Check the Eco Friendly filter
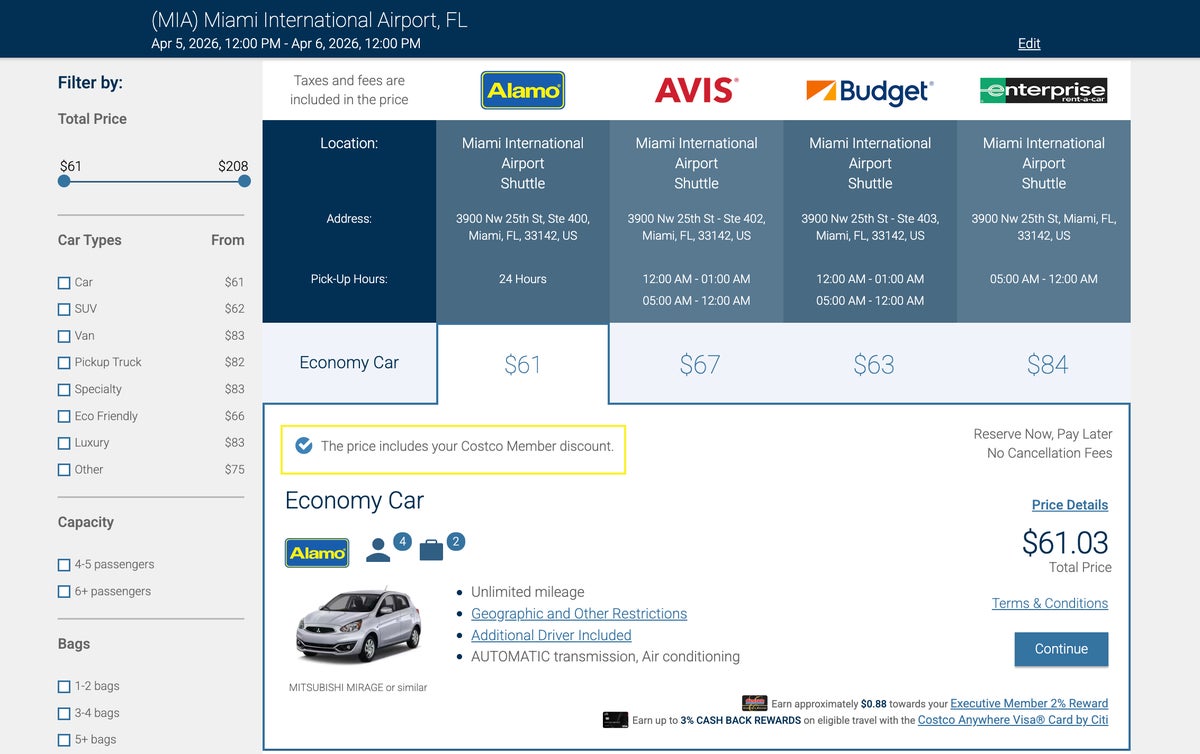1200x754 pixels. [x=64, y=417]
